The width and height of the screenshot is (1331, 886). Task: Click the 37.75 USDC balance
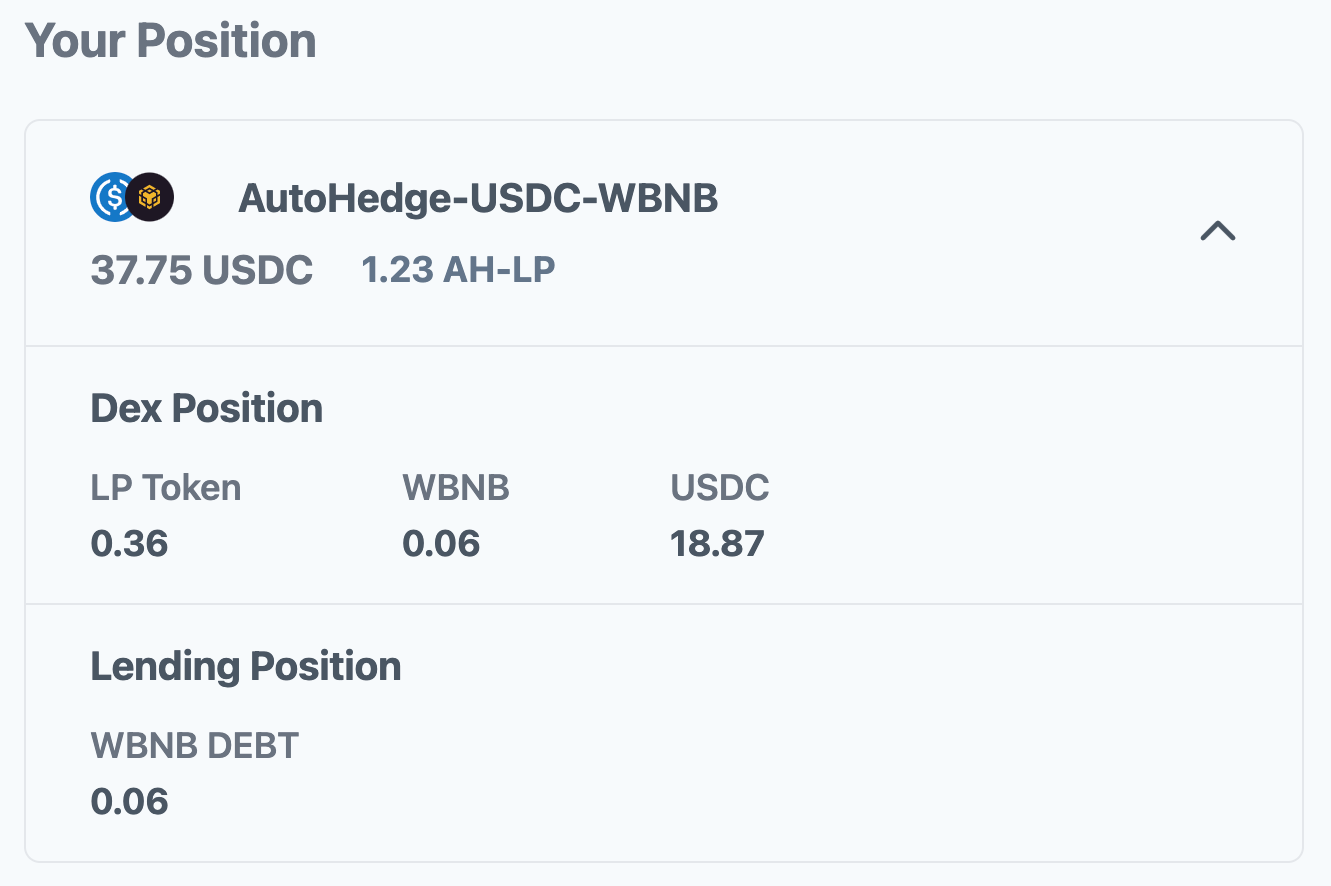click(x=202, y=270)
